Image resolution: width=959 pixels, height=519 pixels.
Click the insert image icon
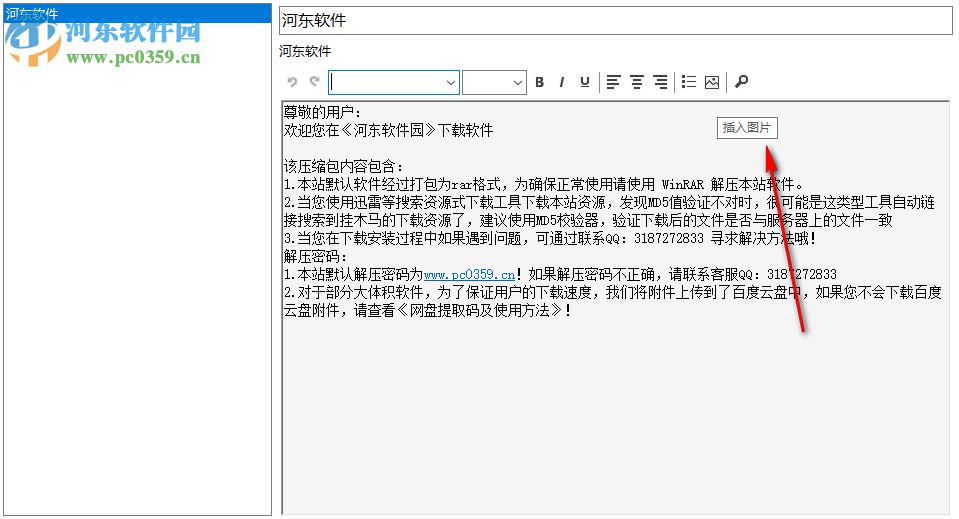click(x=712, y=82)
